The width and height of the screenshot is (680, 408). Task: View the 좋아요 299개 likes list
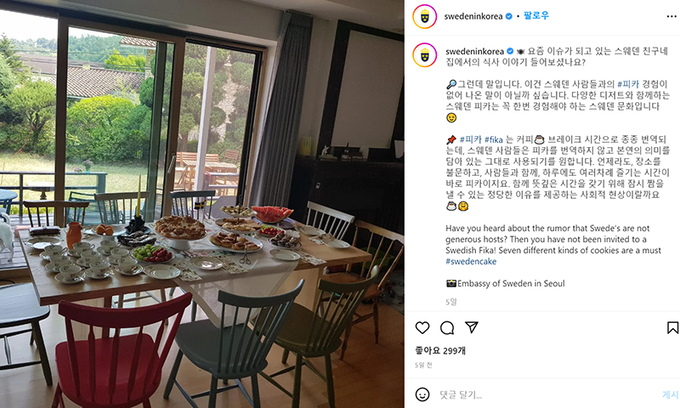coord(440,350)
